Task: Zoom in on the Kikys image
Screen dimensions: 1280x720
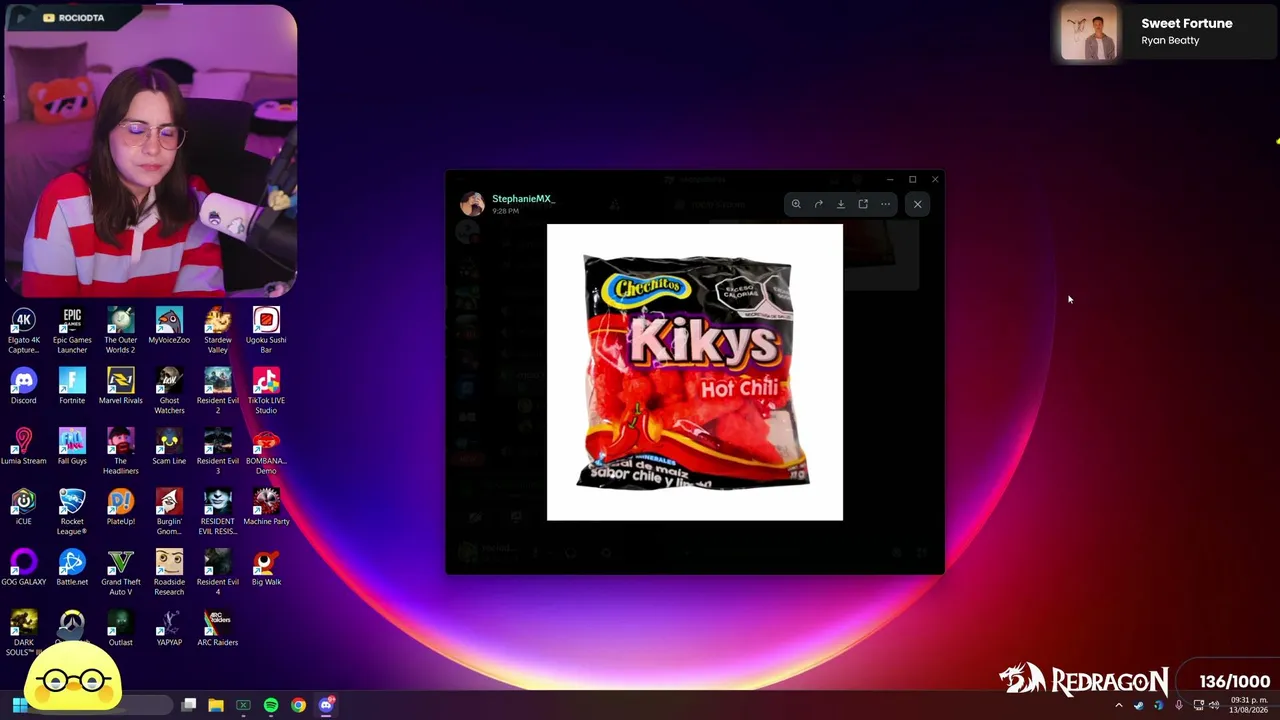Action: coord(796,204)
